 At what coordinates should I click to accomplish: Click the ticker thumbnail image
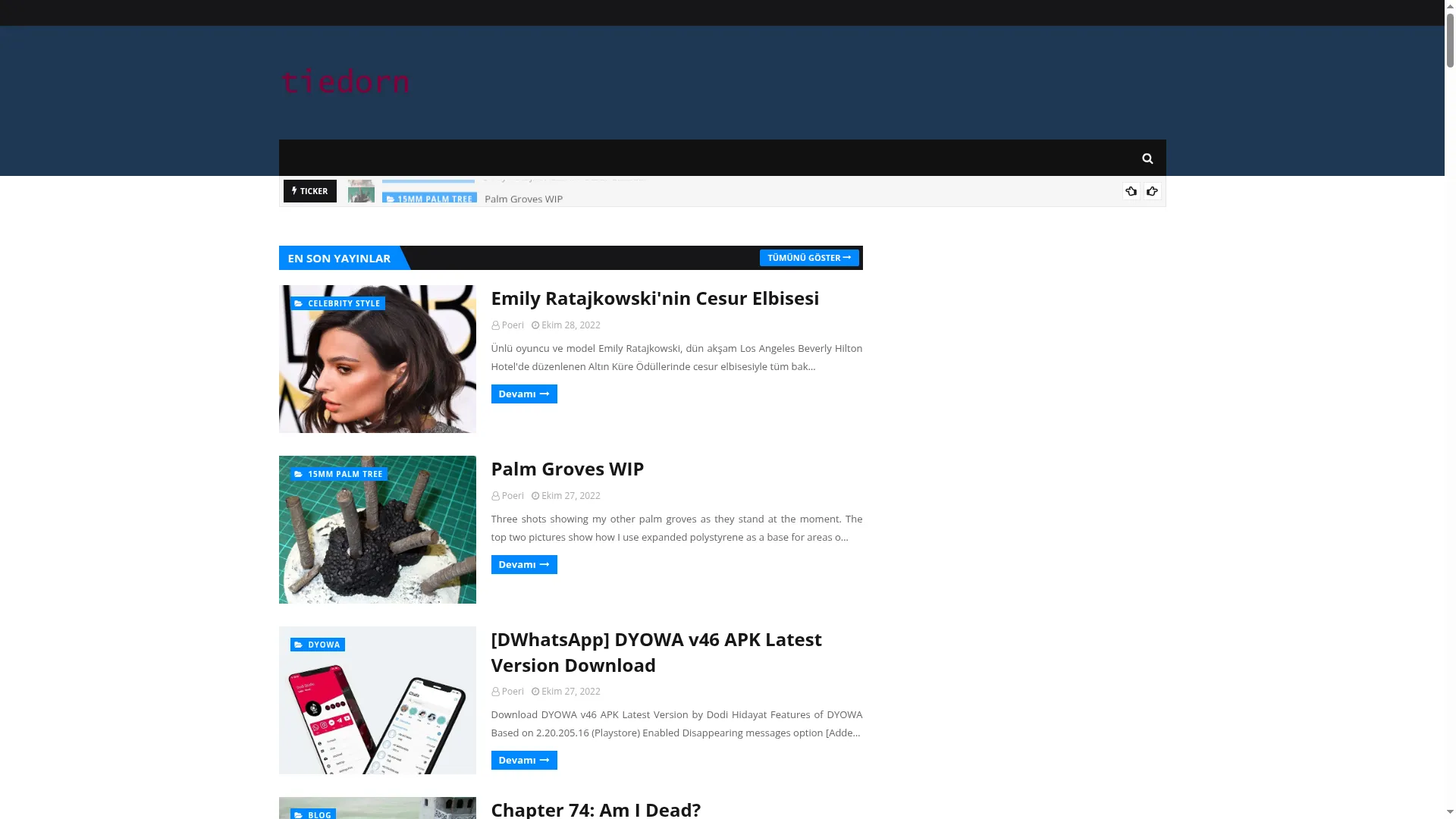click(x=361, y=195)
